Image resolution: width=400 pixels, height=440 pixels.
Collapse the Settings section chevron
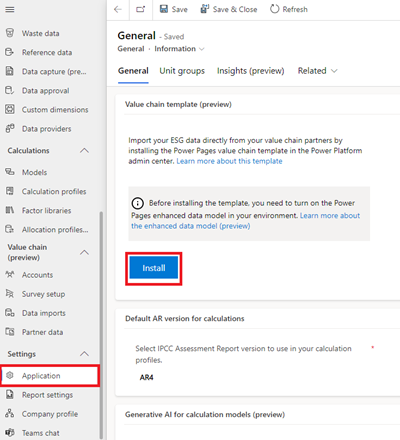85,354
